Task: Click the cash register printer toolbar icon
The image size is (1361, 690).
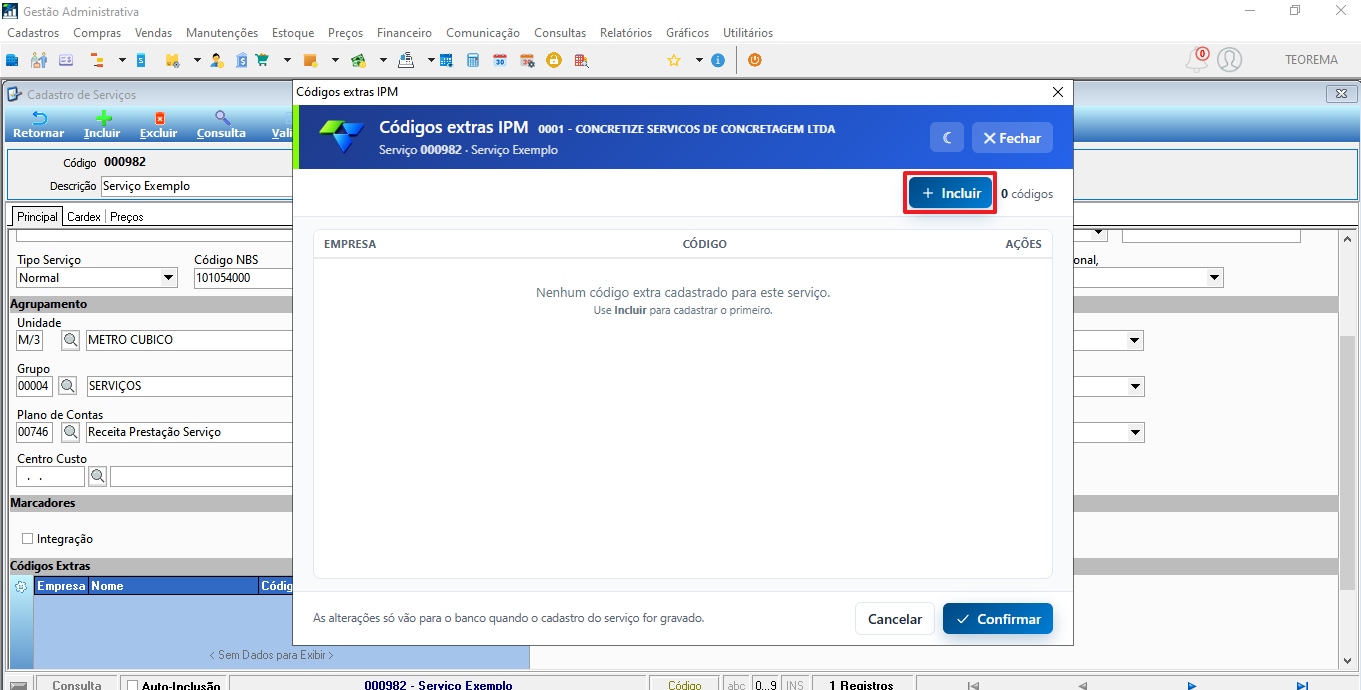Action: [406, 60]
